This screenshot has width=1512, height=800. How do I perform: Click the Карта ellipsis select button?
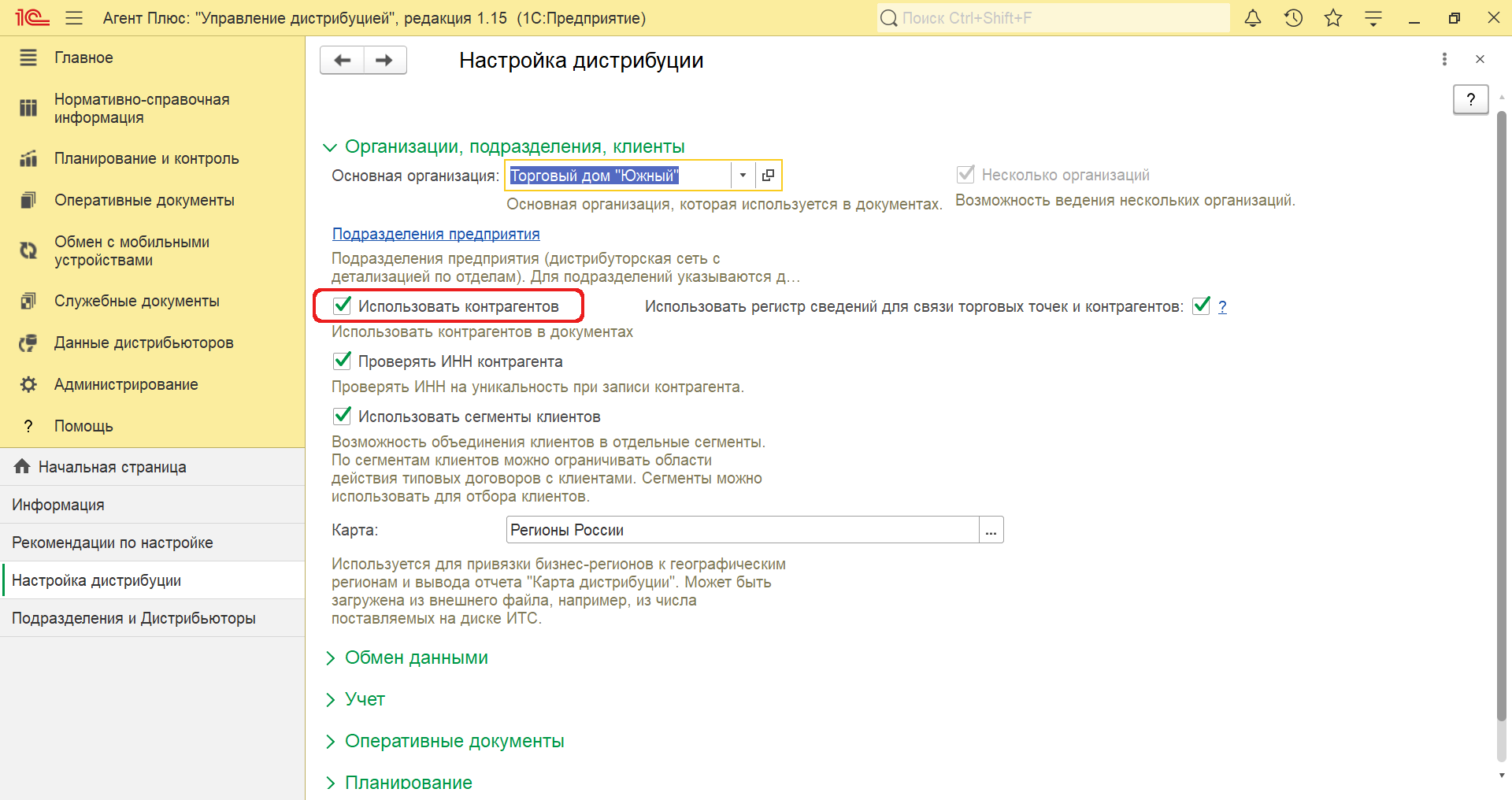tap(991, 530)
